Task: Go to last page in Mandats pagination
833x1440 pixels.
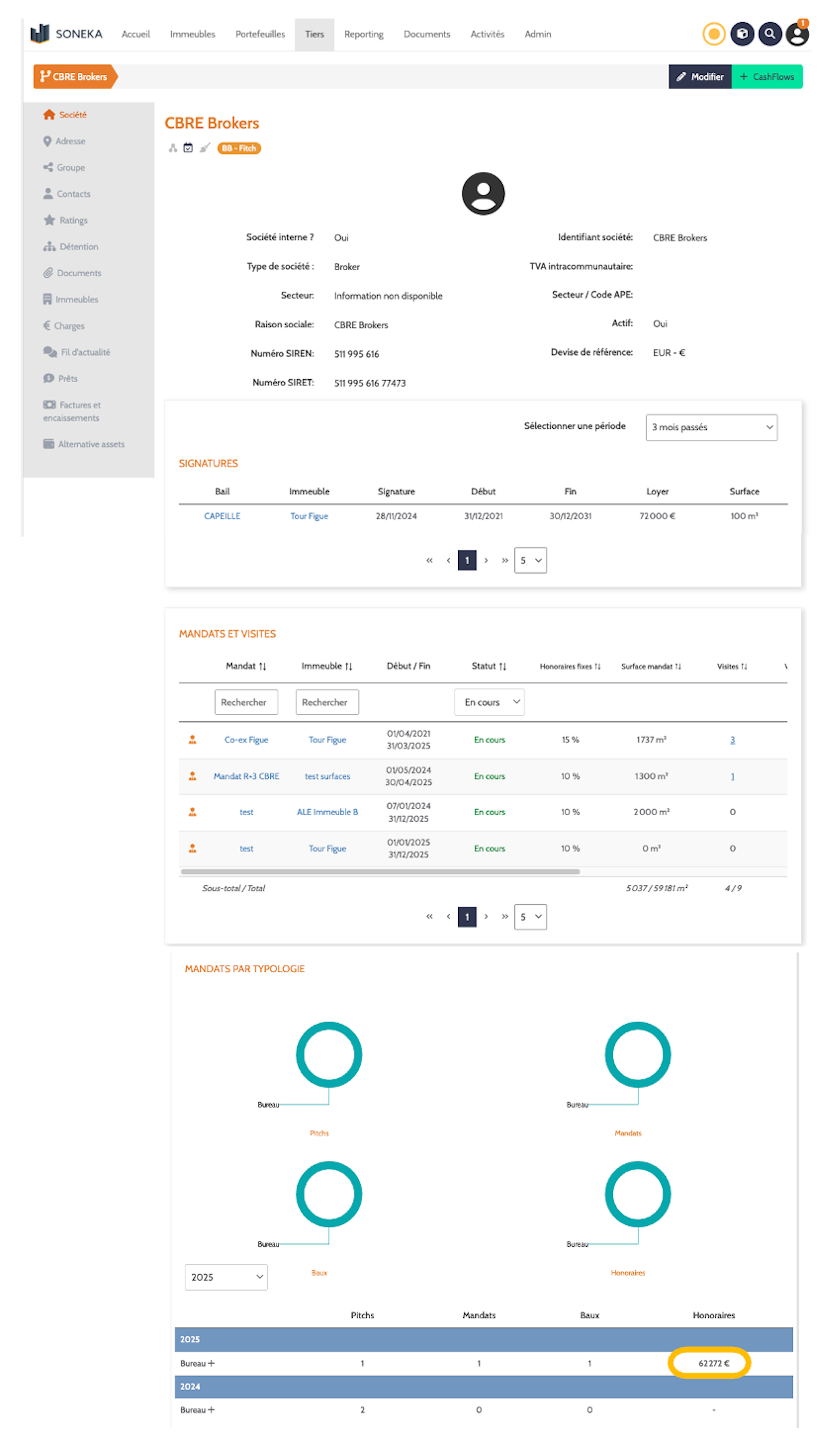Action: pos(504,915)
